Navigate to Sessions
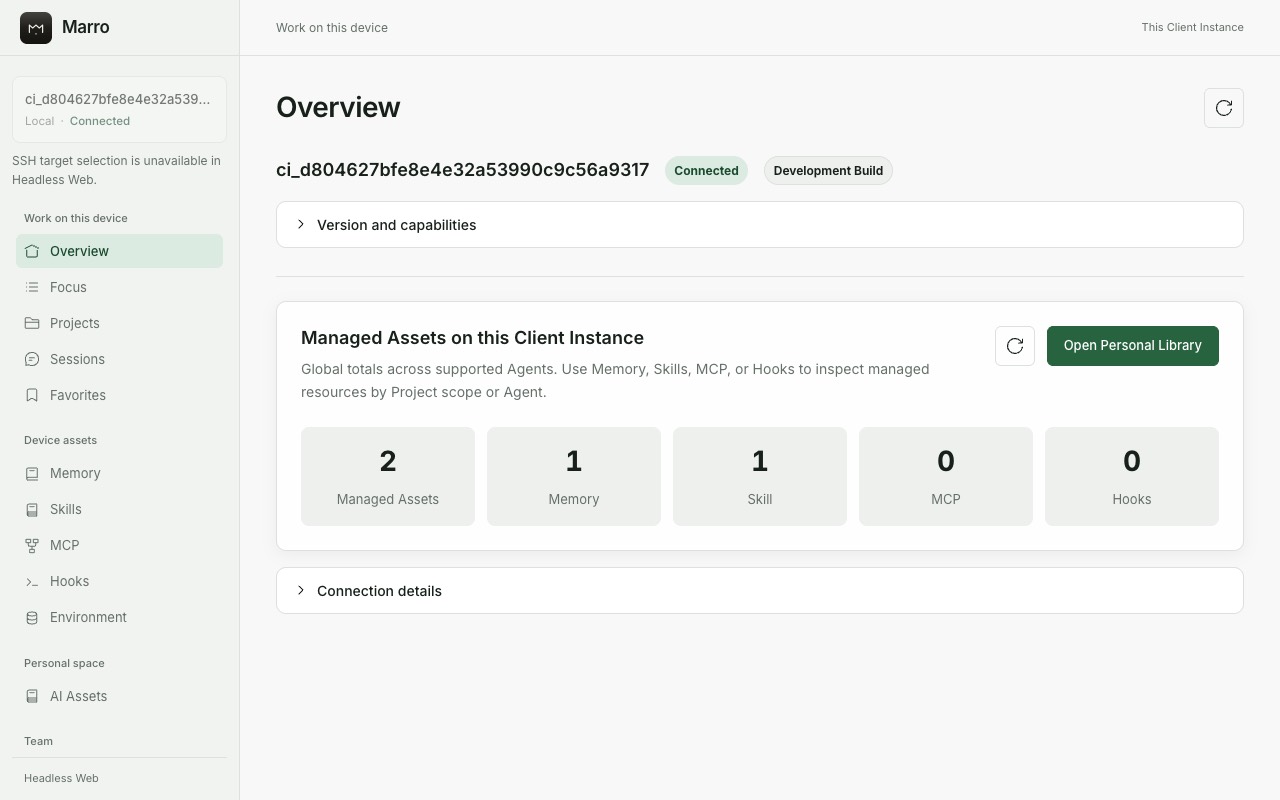1280x800 pixels. (119, 359)
